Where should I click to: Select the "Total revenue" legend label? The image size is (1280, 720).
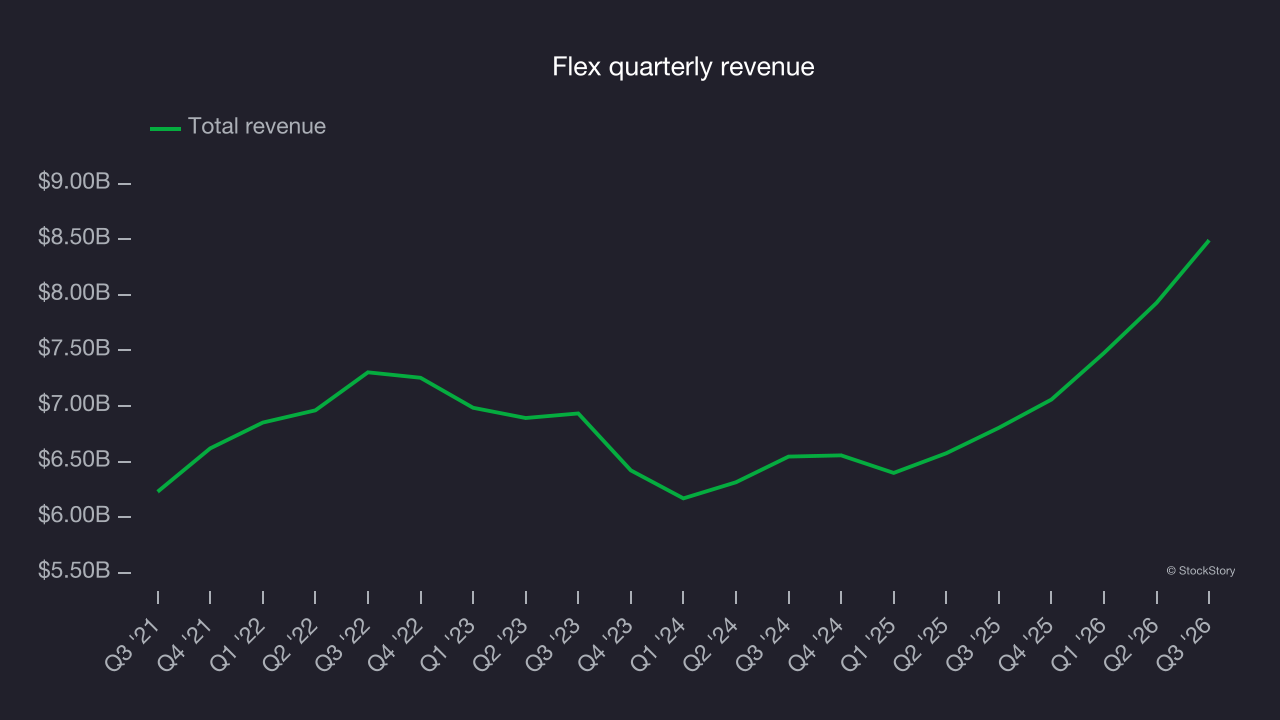coord(257,126)
